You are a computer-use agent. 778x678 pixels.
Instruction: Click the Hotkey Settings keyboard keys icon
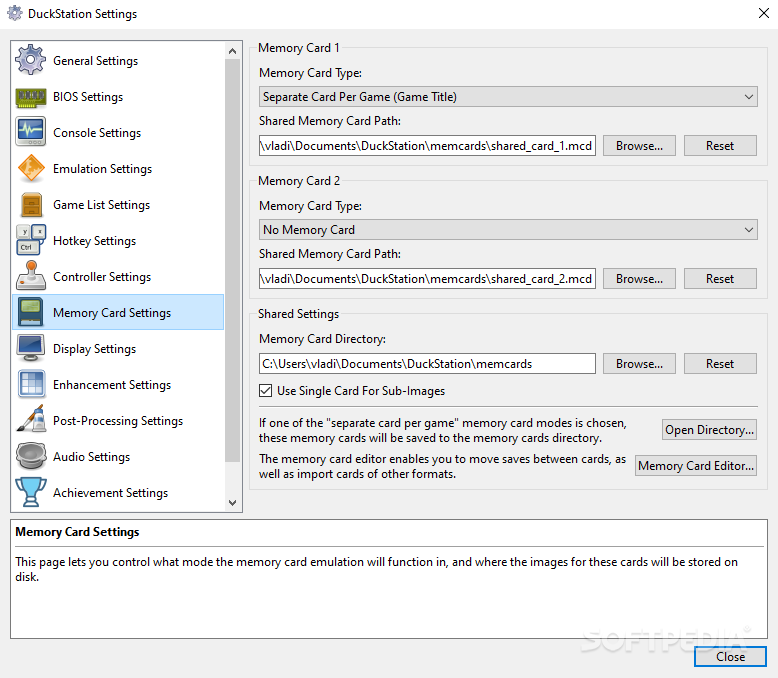click(31, 240)
